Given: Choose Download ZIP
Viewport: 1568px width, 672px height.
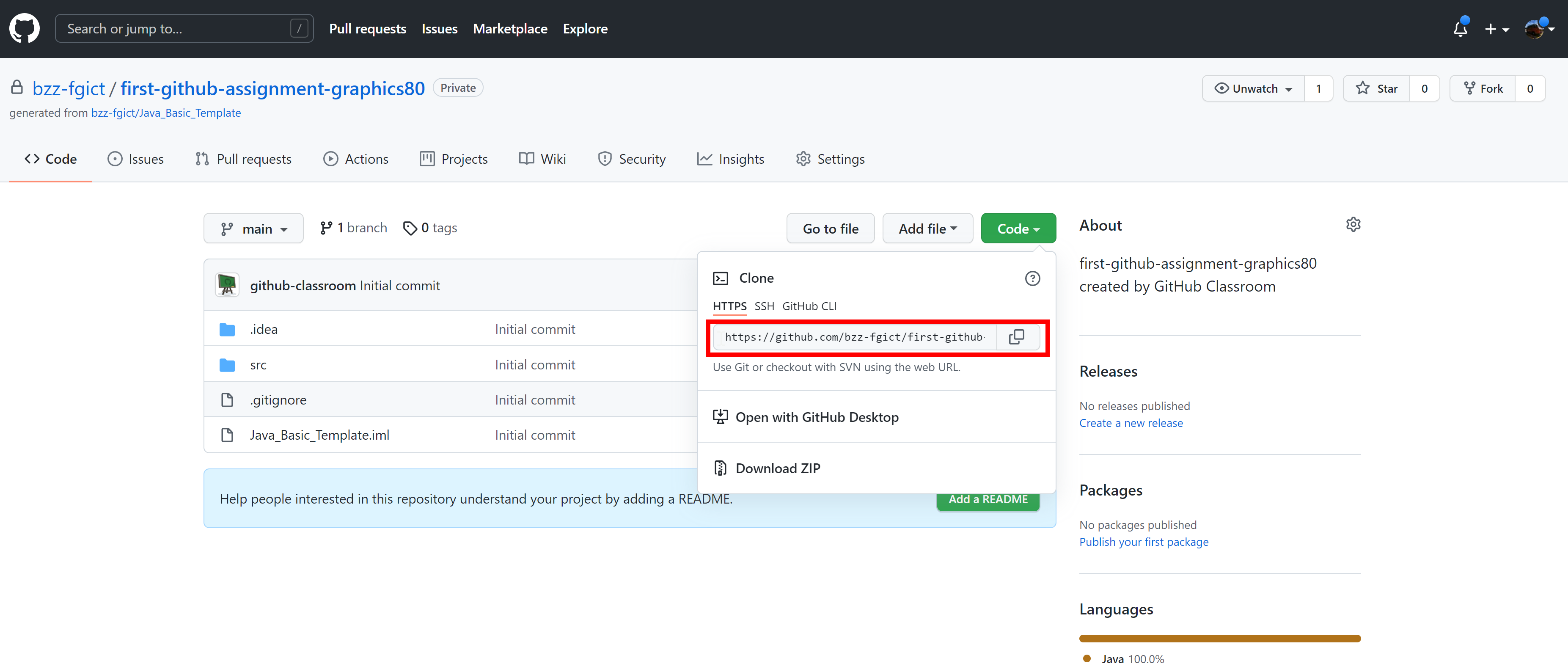Looking at the screenshot, I should tap(766, 468).
